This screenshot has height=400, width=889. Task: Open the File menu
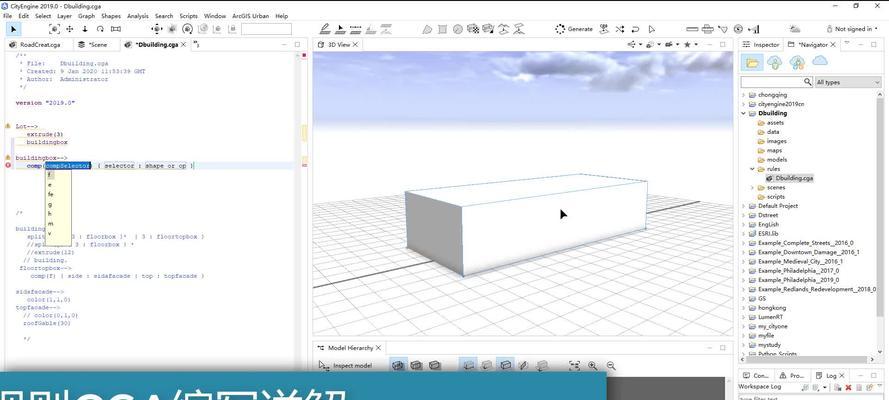coord(7,16)
